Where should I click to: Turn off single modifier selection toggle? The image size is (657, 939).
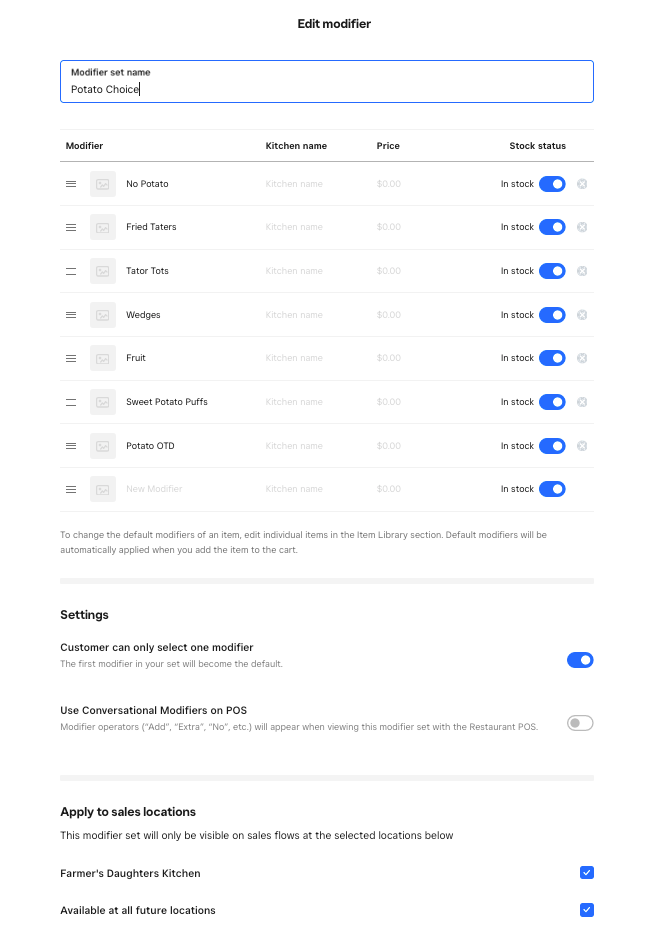[580, 660]
